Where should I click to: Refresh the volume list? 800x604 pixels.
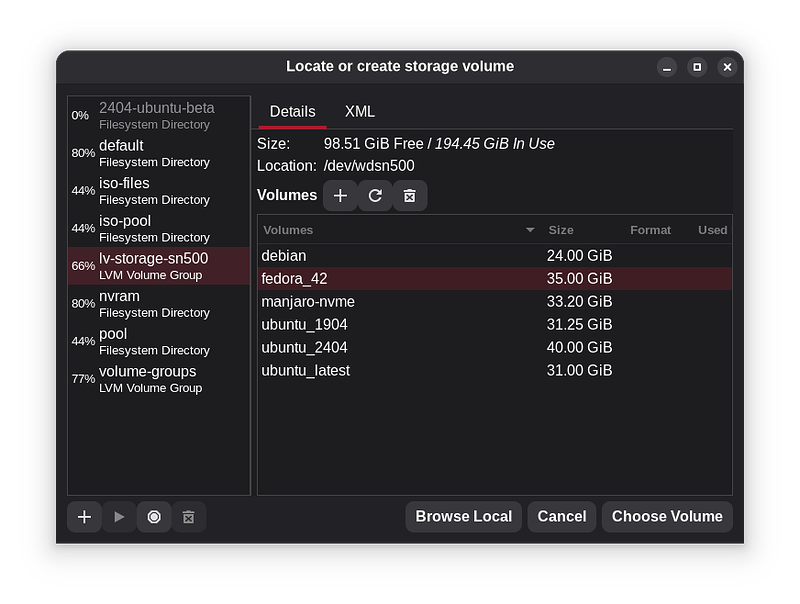[x=375, y=196]
